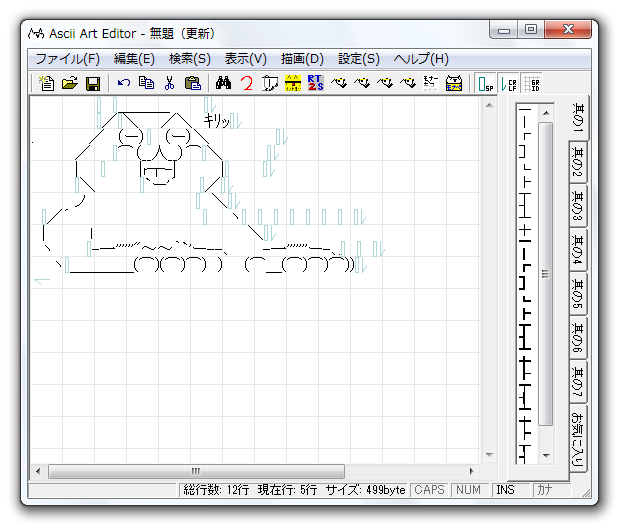Pick the thin ┌ corner character in palette
The height and width of the screenshot is (529, 621).
point(525,136)
